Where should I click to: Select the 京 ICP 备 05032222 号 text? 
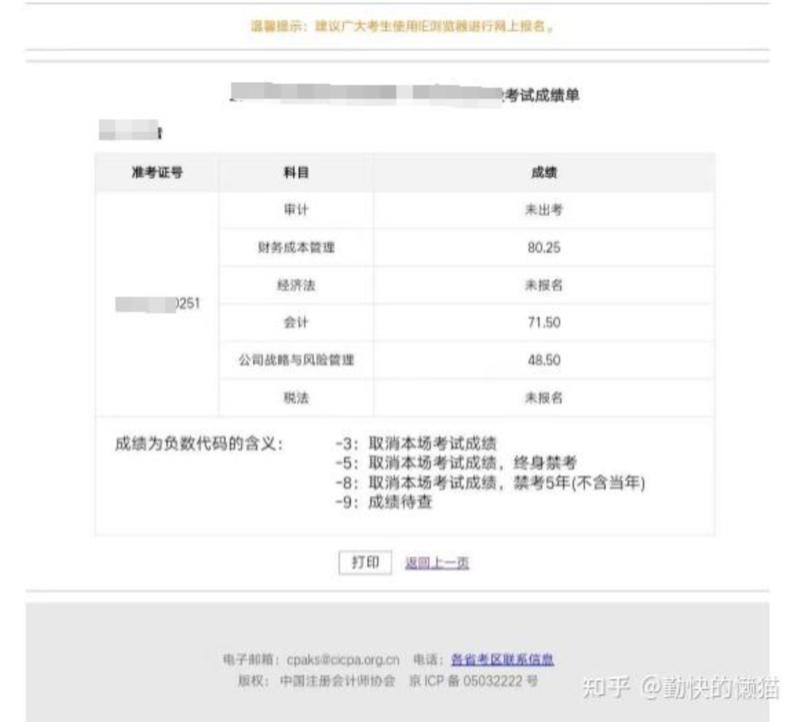473,681
